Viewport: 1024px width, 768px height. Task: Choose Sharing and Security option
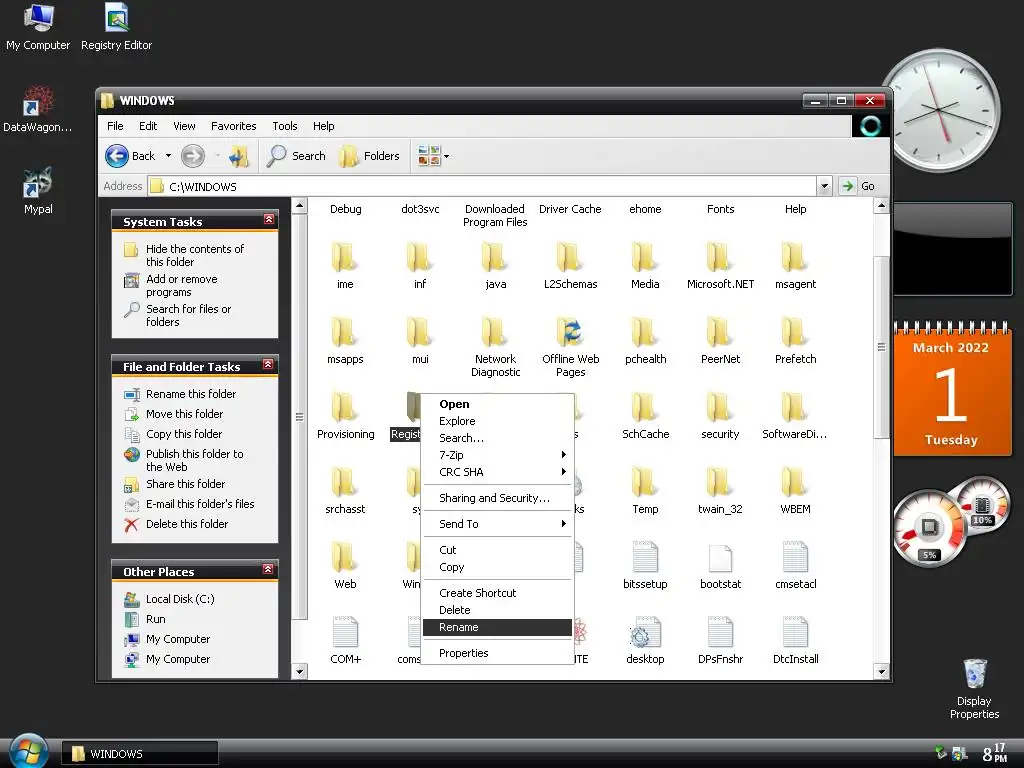pyautogui.click(x=498, y=498)
